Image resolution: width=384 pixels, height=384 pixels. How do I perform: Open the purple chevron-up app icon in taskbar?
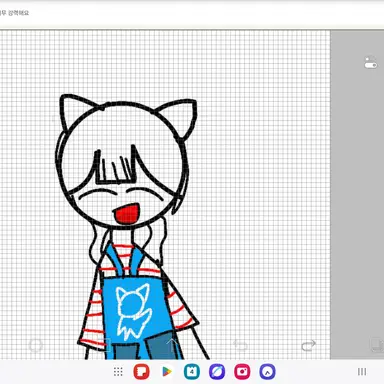coord(267,372)
